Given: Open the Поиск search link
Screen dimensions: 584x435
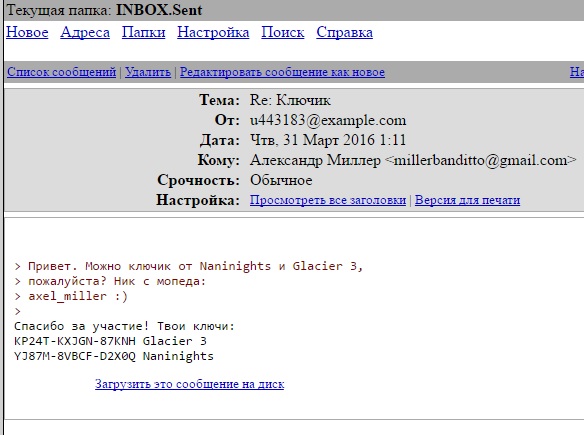Looking at the screenshot, I should [283, 32].
